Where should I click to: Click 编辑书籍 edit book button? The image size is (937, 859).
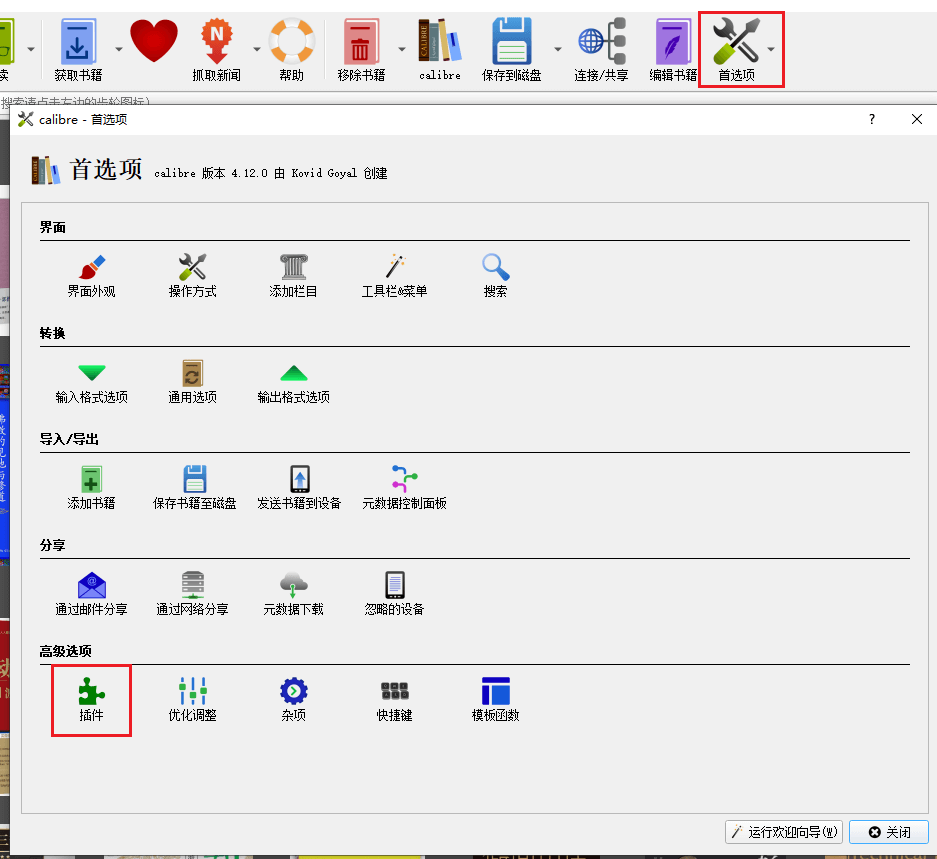[x=673, y=50]
